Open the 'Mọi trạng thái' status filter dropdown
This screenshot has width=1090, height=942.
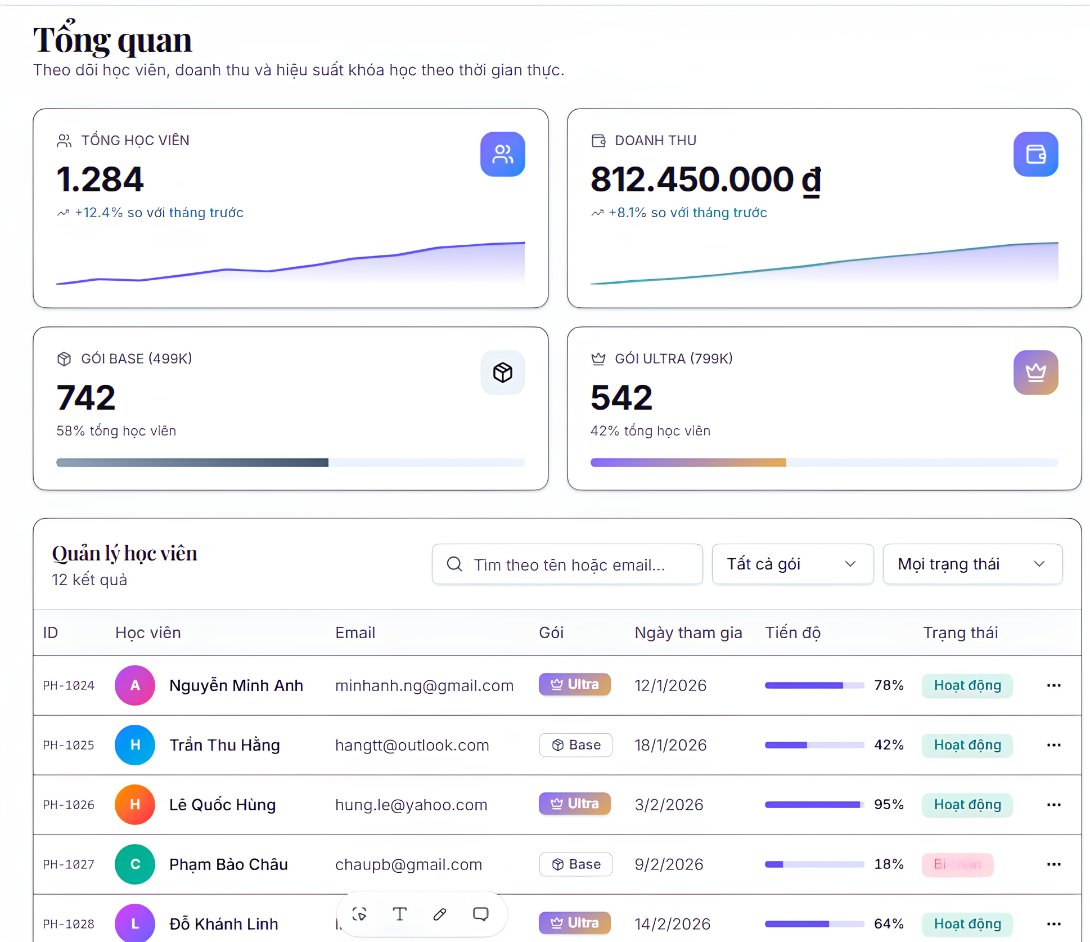pos(973,564)
